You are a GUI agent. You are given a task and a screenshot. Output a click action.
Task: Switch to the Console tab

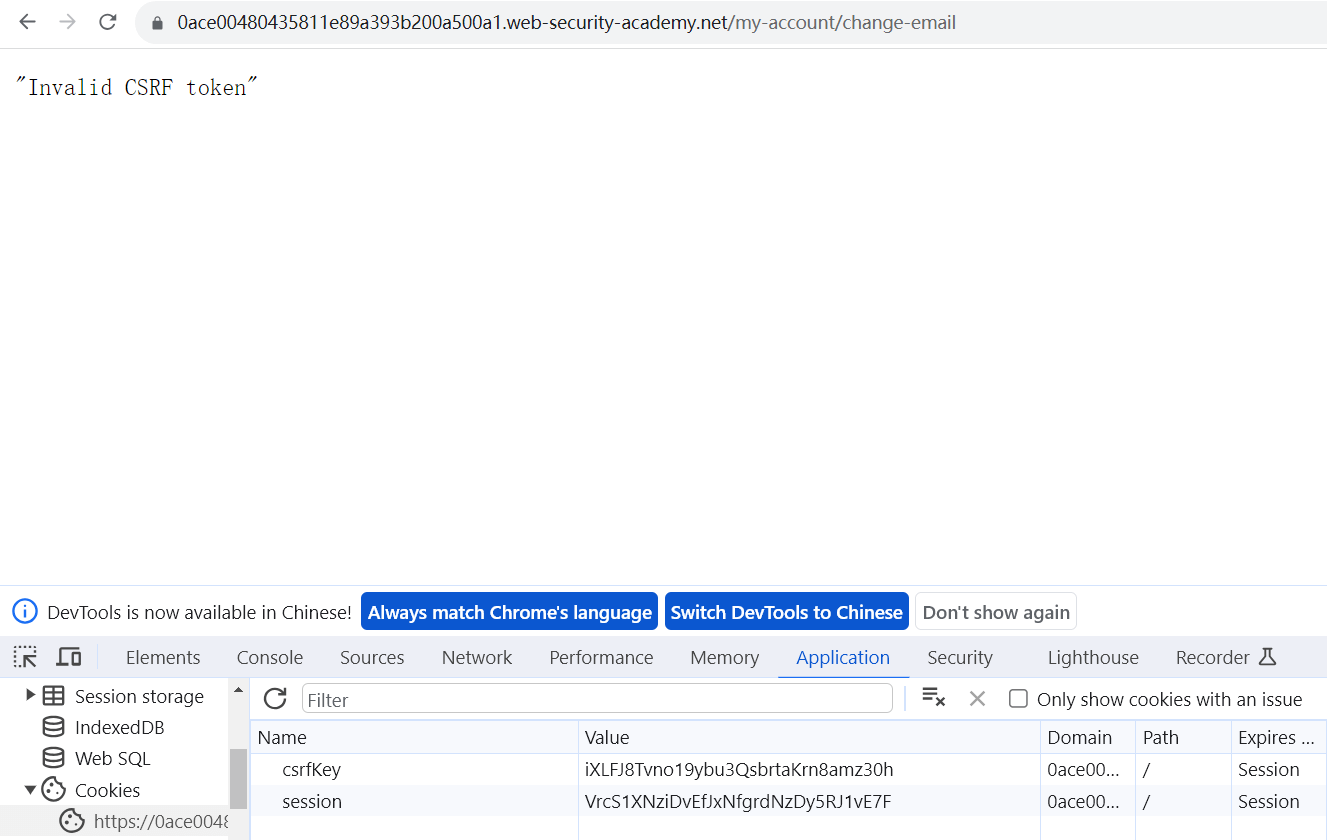(270, 657)
